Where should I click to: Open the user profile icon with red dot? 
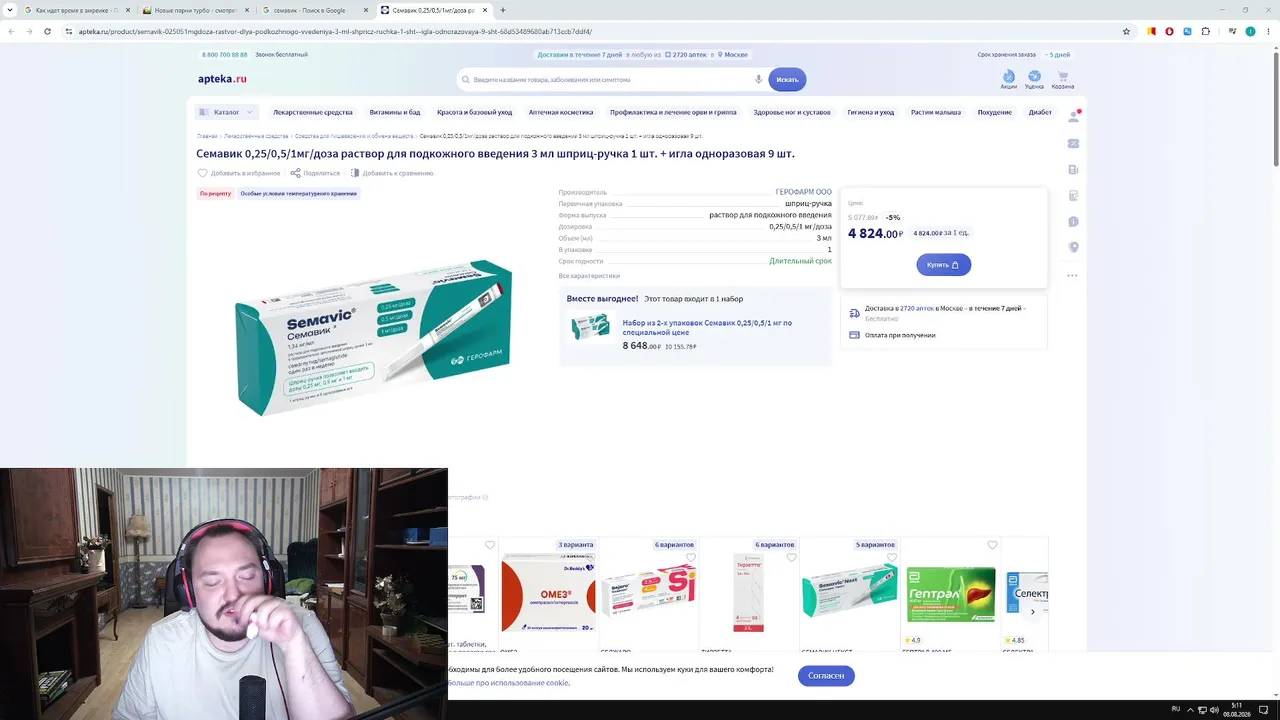pyautogui.click(x=1074, y=116)
